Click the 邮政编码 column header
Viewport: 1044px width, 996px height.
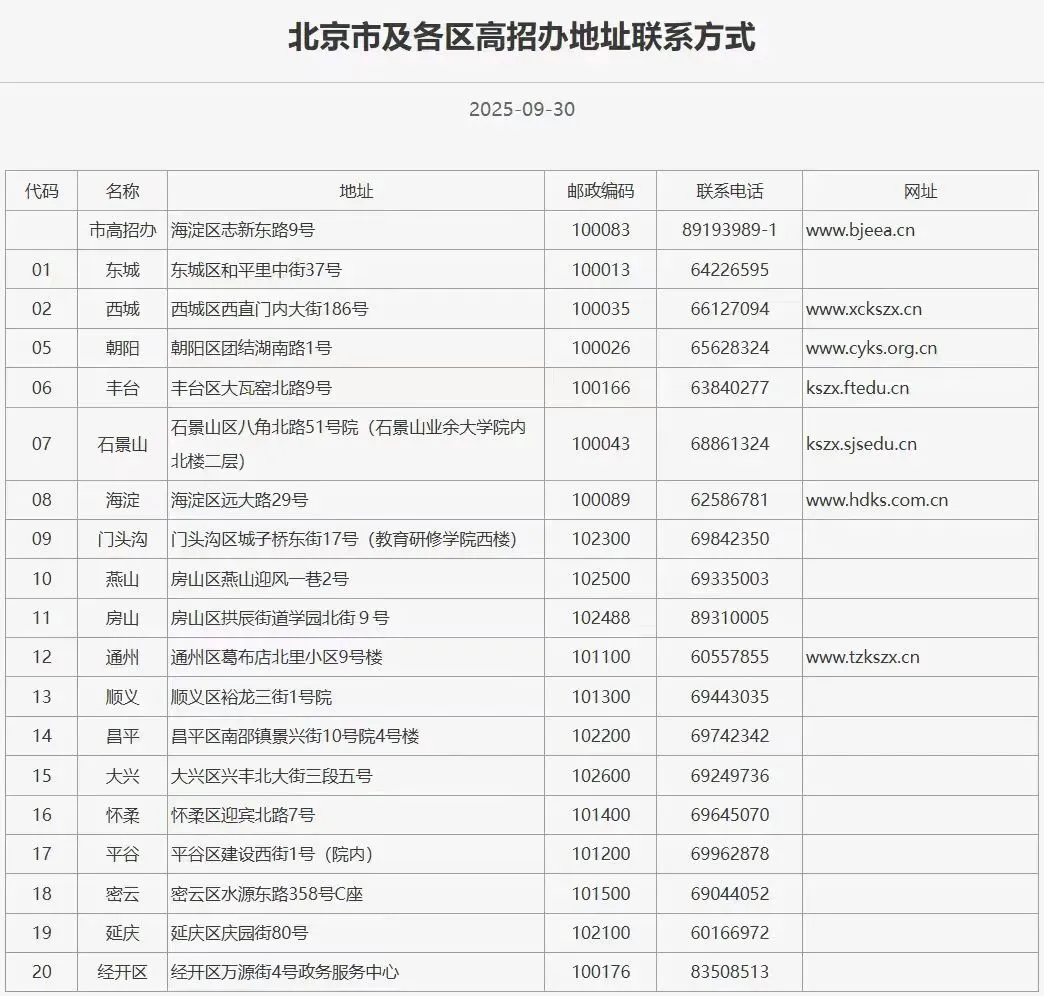[601, 191]
